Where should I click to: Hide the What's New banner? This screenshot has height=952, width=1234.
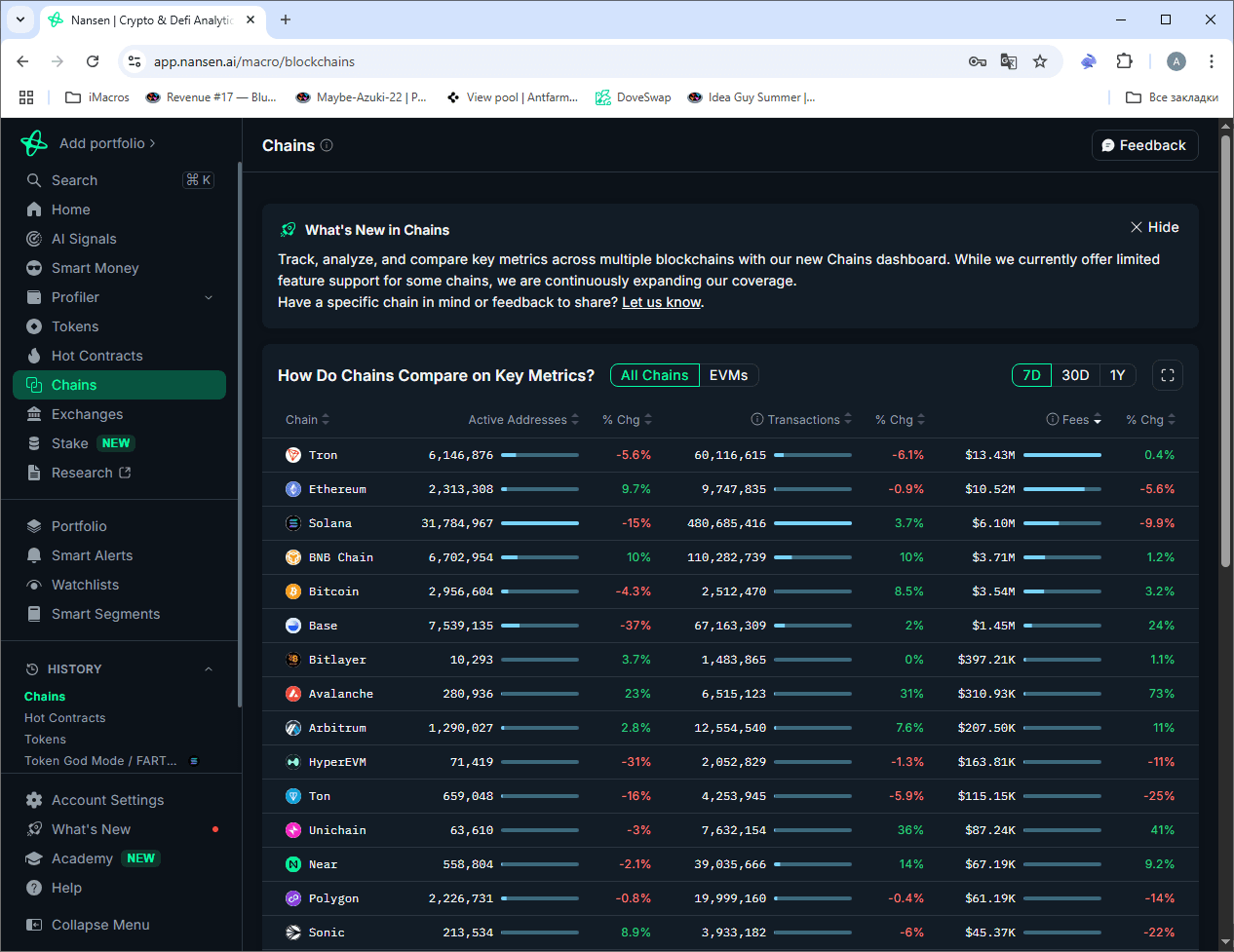1155,227
